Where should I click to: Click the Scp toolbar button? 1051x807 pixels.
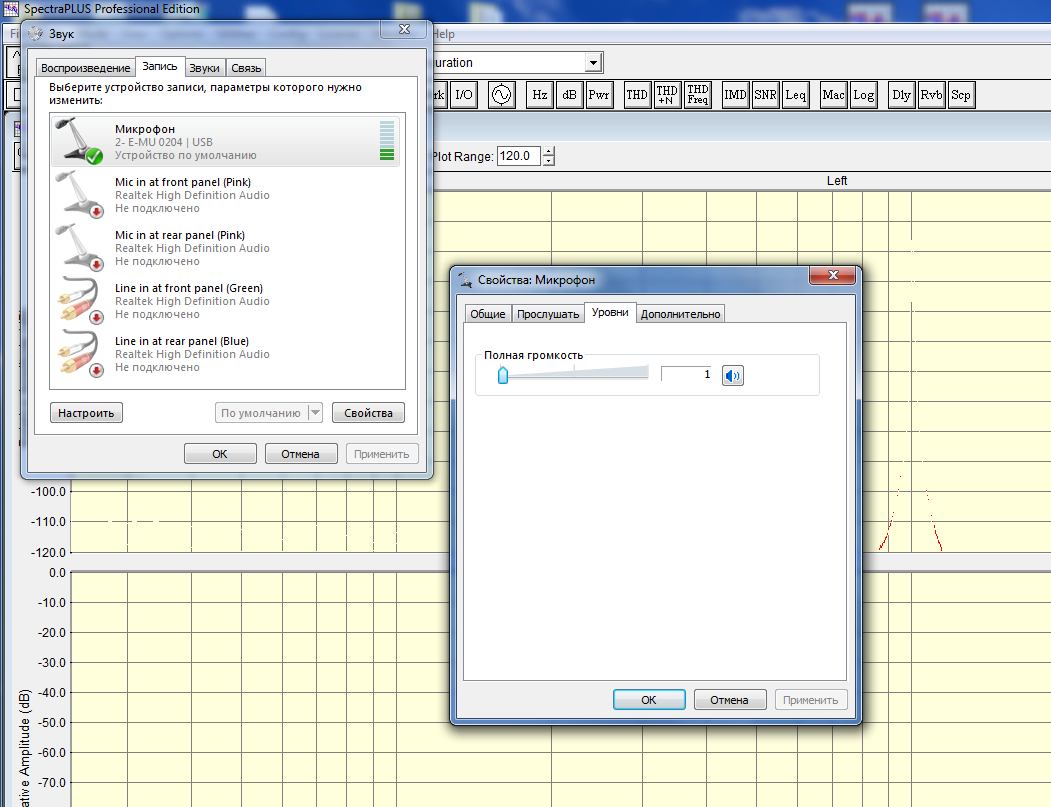(961, 95)
